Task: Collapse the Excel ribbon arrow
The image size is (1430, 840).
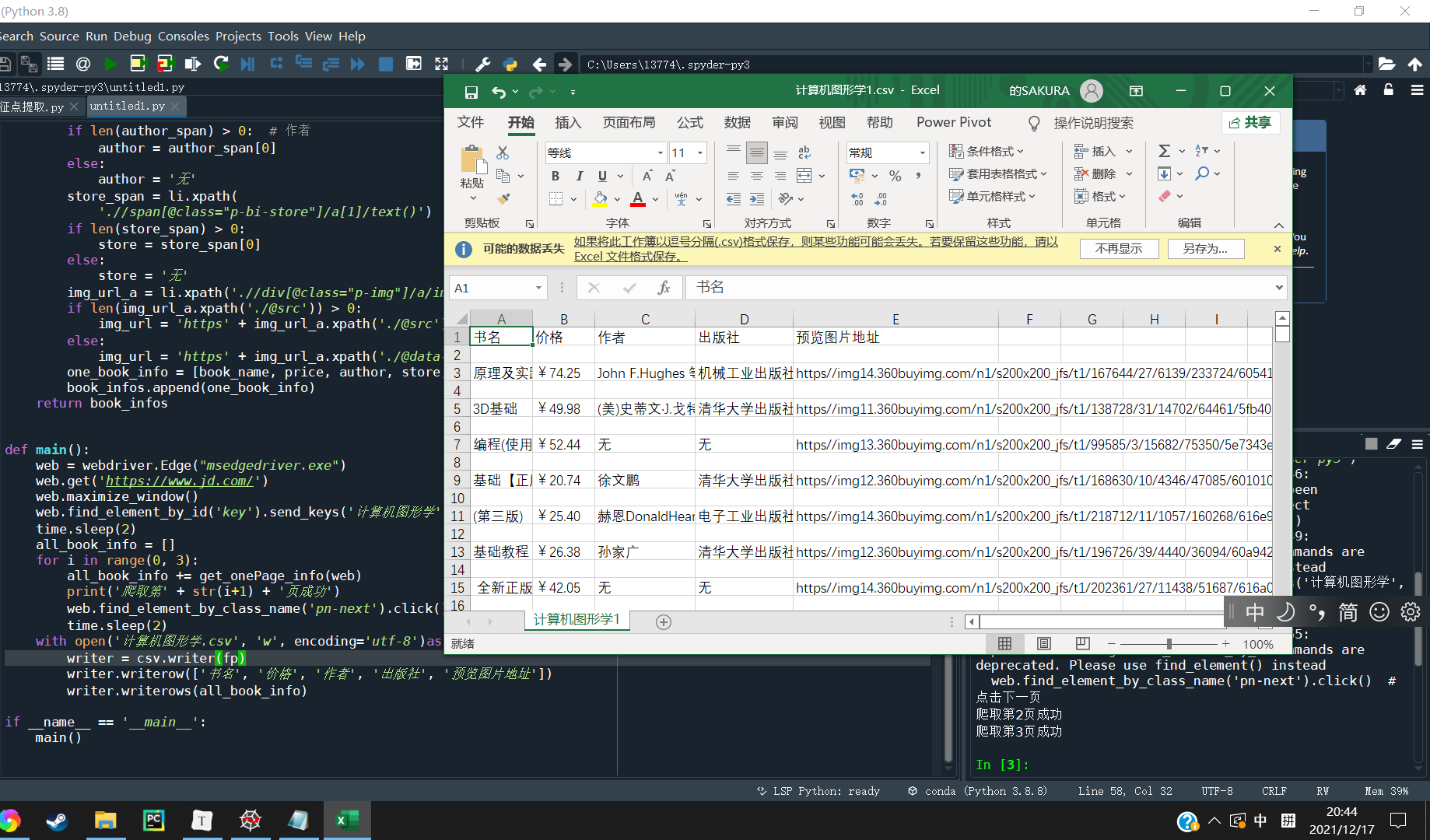Action: coord(1278,225)
